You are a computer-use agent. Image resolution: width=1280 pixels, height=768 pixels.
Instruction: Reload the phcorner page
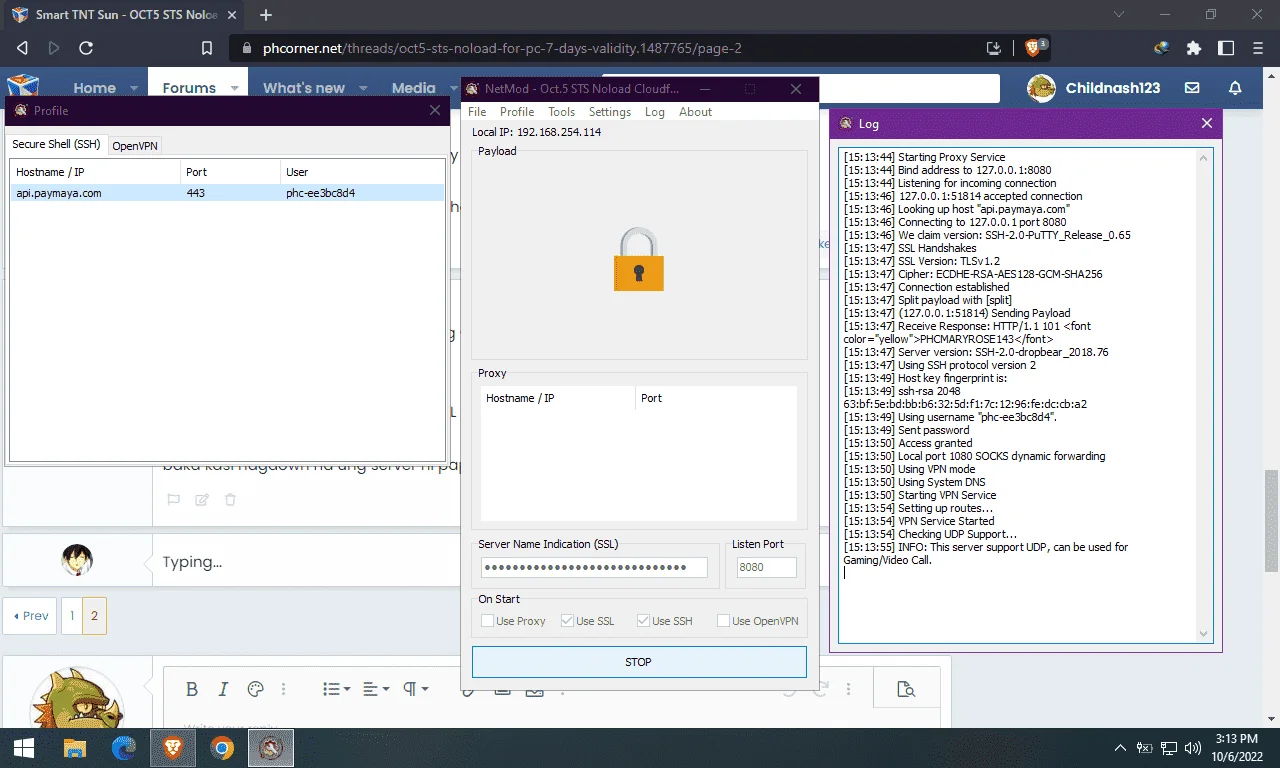pyautogui.click(x=86, y=48)
